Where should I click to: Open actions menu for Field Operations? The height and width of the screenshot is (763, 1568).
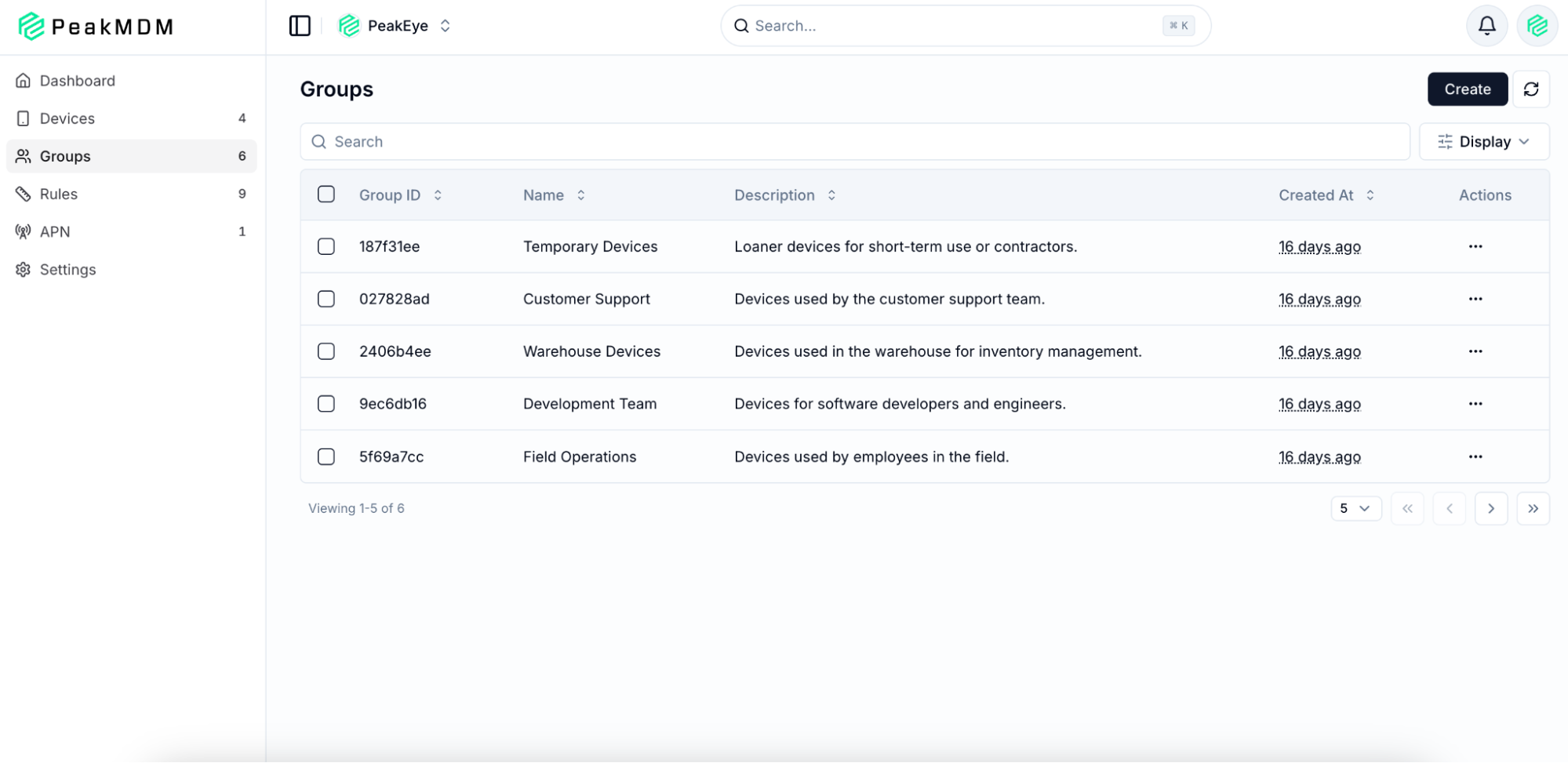pyautogui.click(x=1475, y=456)
